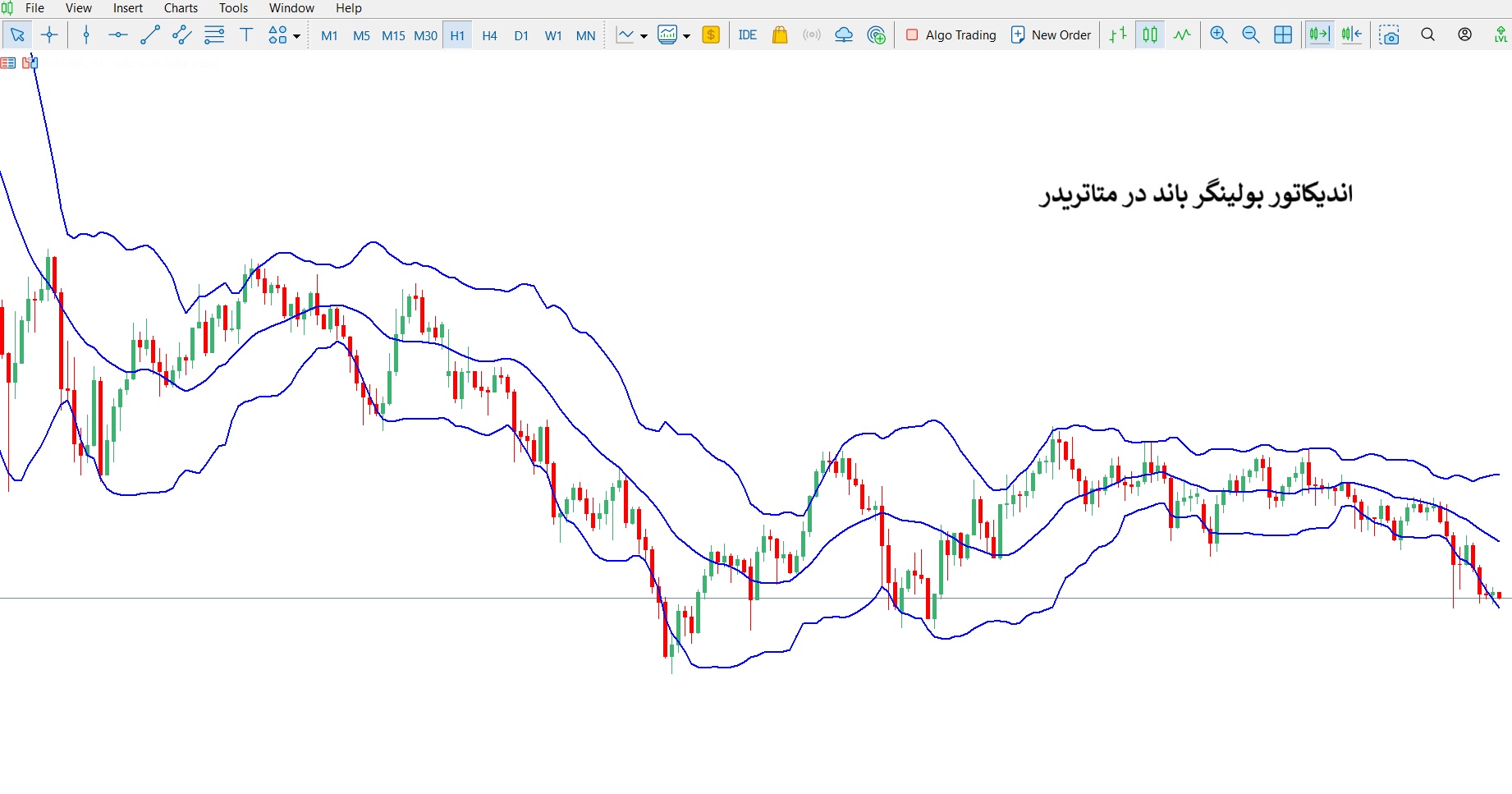
Task: Click the one-click trading panel icon
Action: [x=30, y=63]
